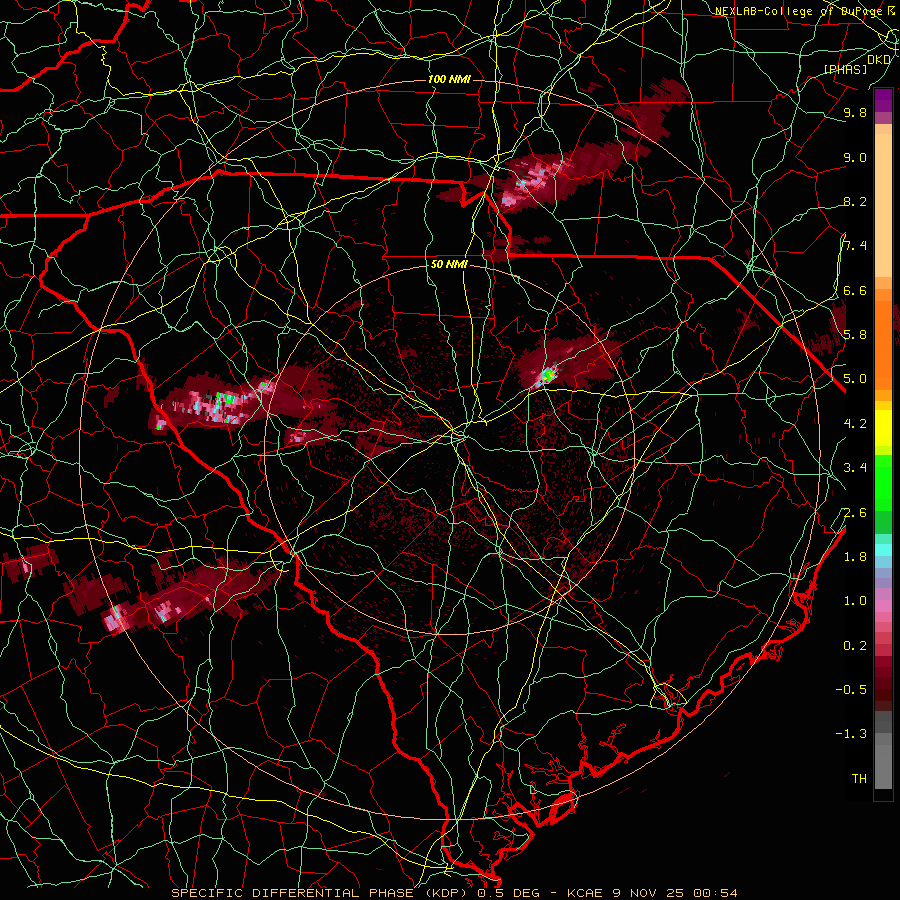Click the 100 NMI range ring label
The width and height of the screenshot is (900, 900).
pyautogui.click(x=449, y=79)
